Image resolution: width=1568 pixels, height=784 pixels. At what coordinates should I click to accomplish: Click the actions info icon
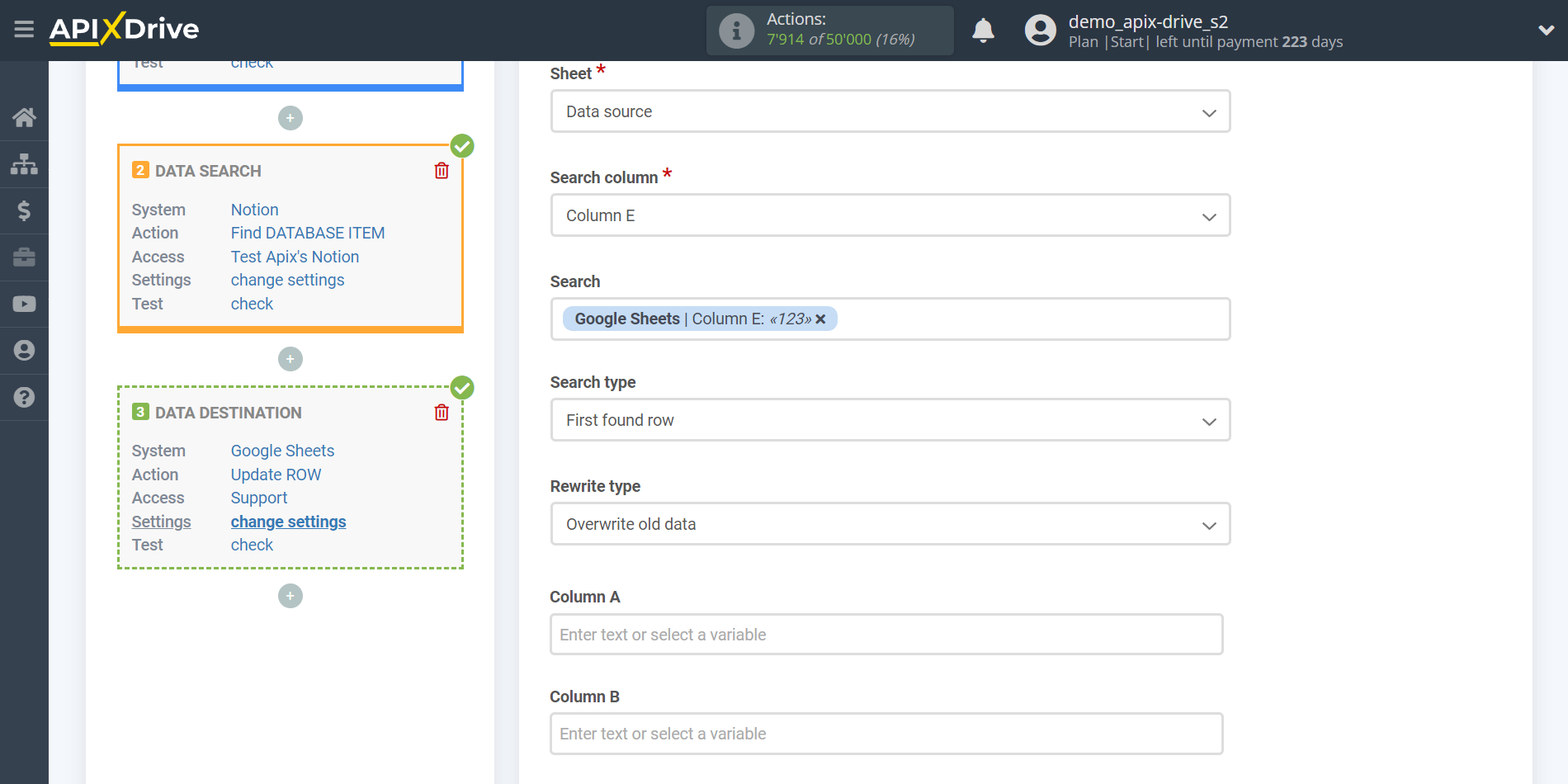point(736,31)
